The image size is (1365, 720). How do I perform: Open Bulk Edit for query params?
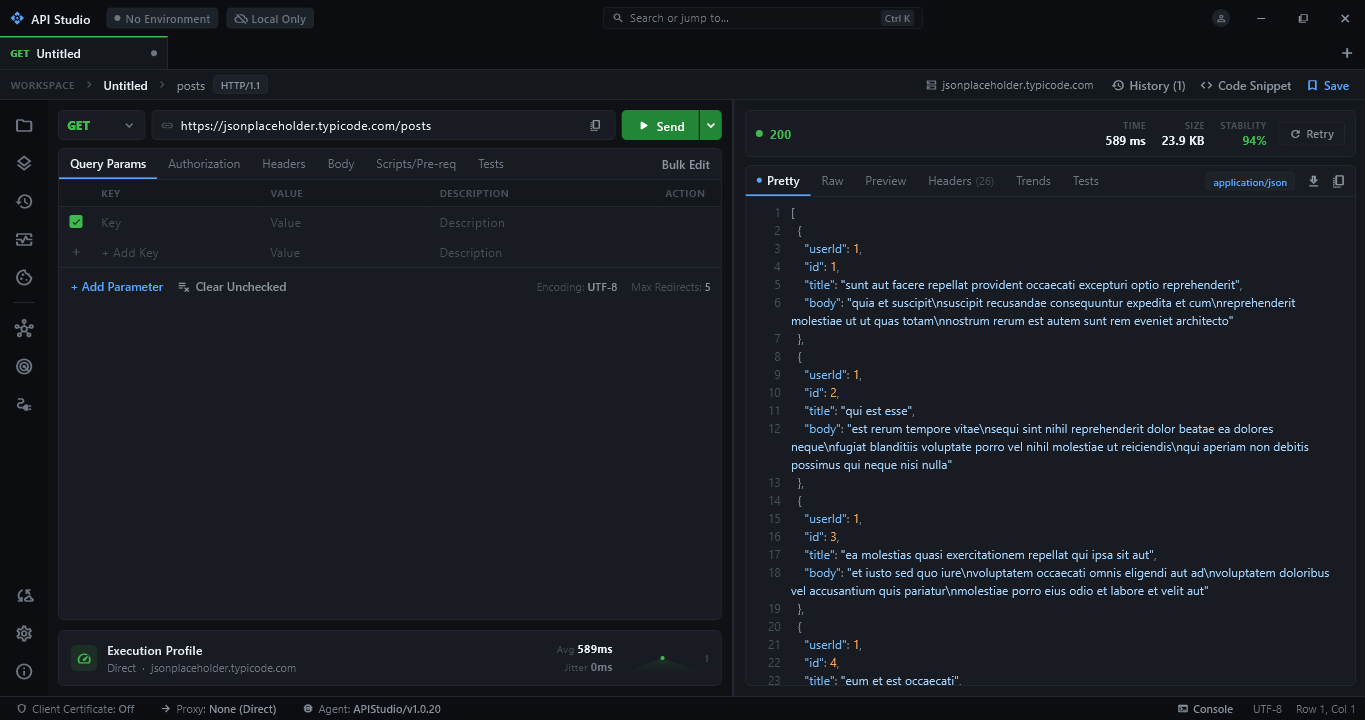[x=686, y=165]
